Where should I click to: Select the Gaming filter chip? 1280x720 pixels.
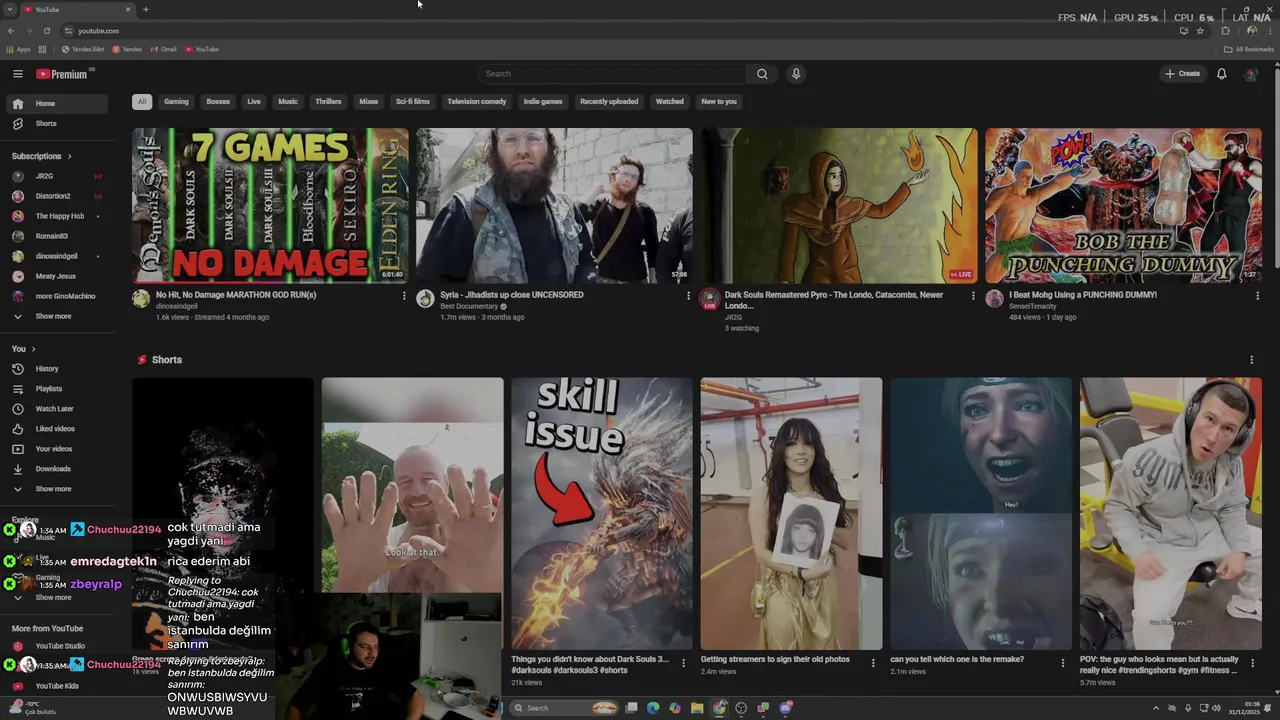point(176,101)
